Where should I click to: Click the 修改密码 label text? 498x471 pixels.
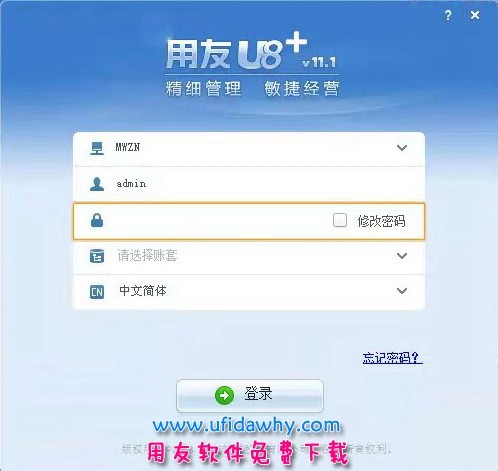382,221
